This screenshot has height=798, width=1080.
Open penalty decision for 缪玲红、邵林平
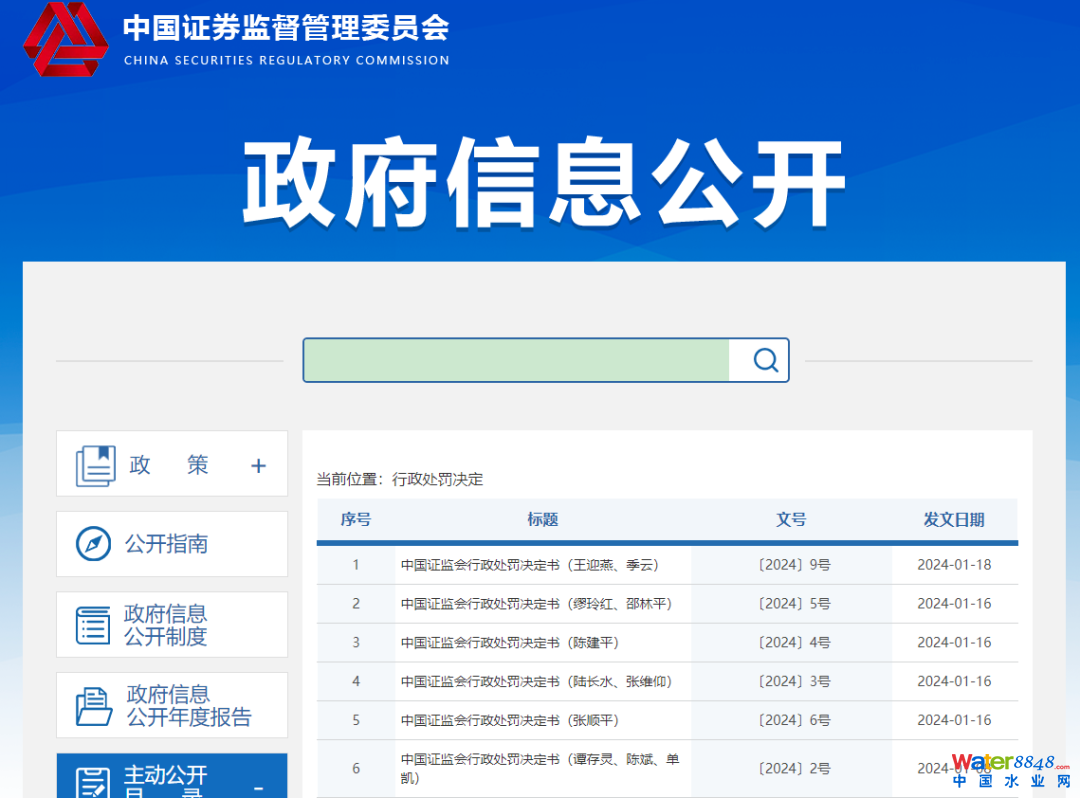[535, 604]
